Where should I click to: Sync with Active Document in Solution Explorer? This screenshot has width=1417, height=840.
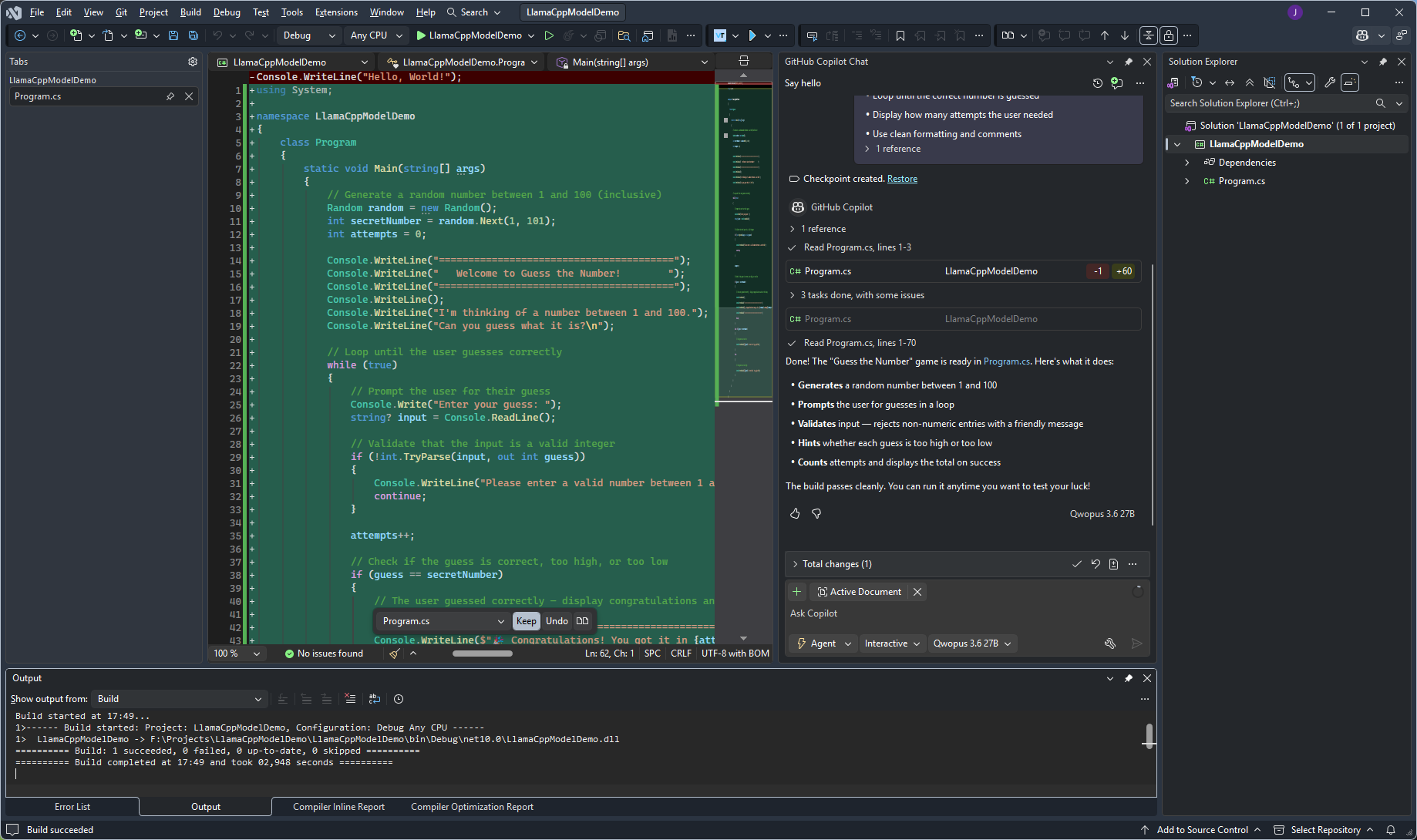pyautogui.click(x=1230, y=82)
